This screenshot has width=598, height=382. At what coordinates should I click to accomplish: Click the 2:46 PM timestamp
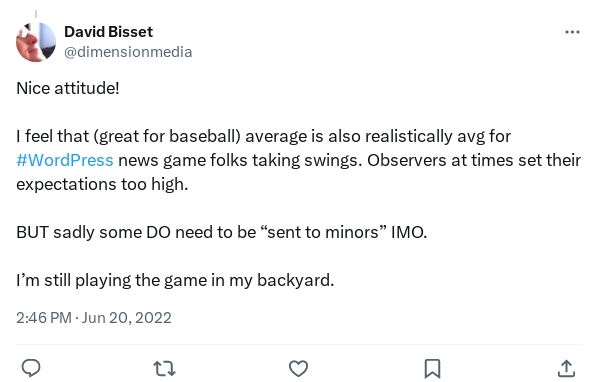44,318
